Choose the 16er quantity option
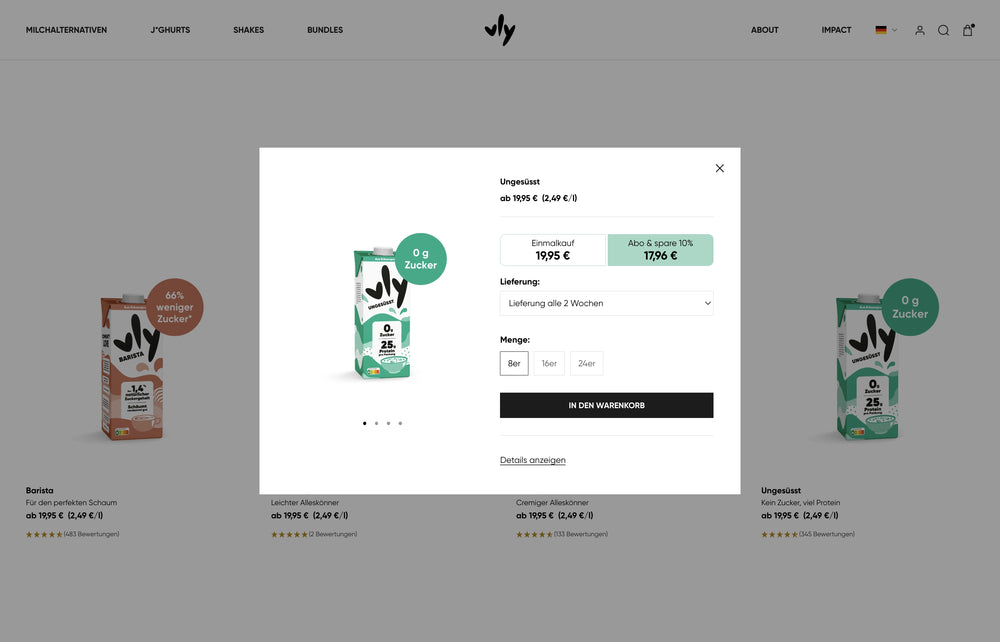The height and width of the screenshot is (642, 1000). (x=549, y=363)
